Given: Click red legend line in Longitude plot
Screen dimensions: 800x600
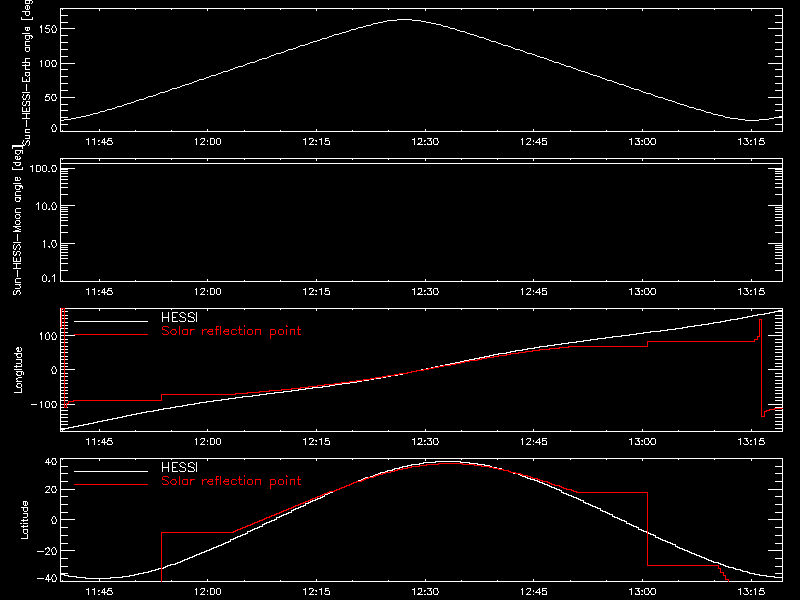Looking at the screenshot, I should (x=111, y=335).
